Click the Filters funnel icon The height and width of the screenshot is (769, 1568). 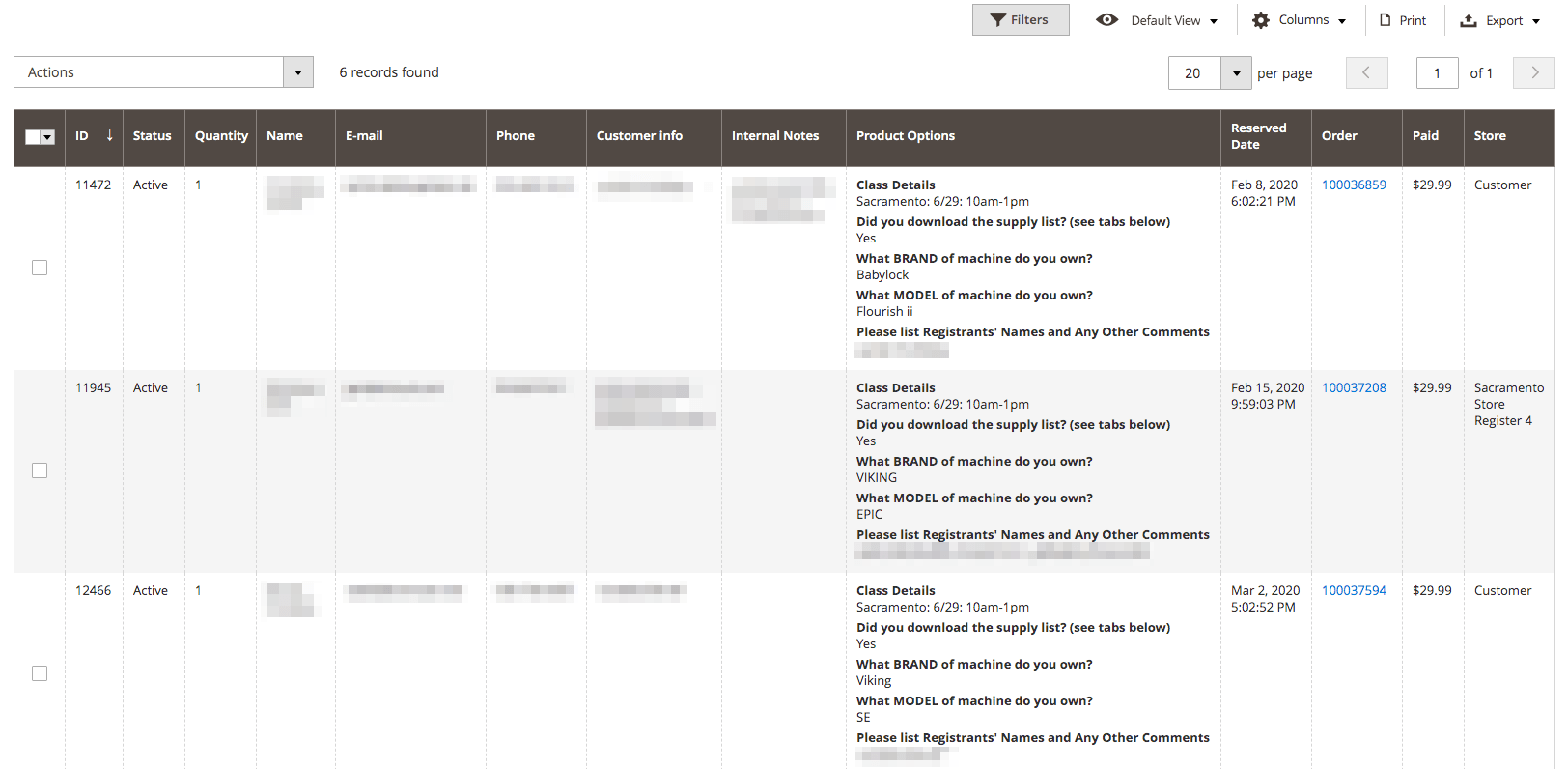click(998, 20)
